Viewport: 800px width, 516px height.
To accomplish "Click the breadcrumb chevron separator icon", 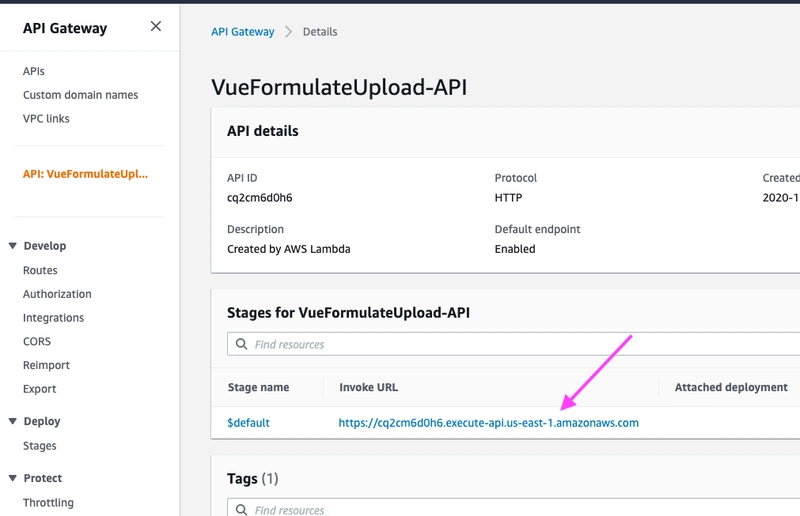I will tap(289, 32).
